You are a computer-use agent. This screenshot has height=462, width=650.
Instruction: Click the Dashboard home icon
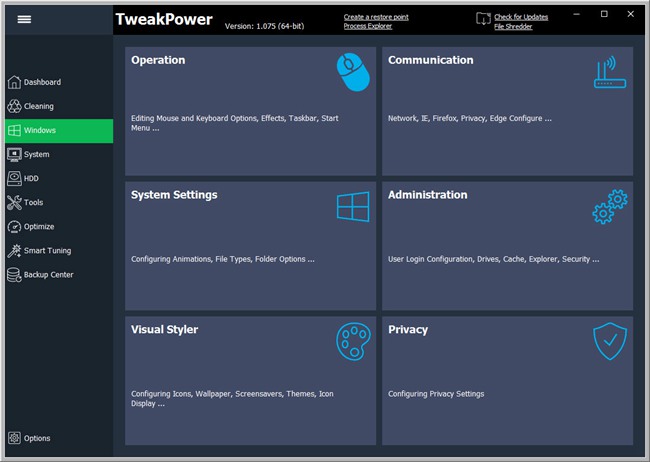pyautogui.click(x=14, y=82)
